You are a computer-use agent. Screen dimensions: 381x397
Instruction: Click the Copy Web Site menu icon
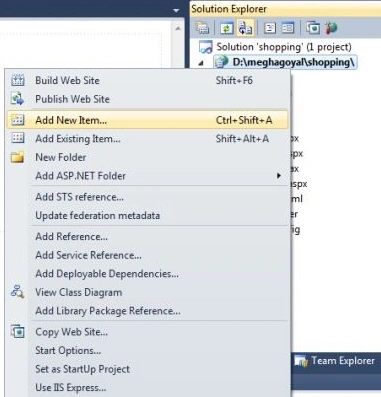tap(18, 332)
